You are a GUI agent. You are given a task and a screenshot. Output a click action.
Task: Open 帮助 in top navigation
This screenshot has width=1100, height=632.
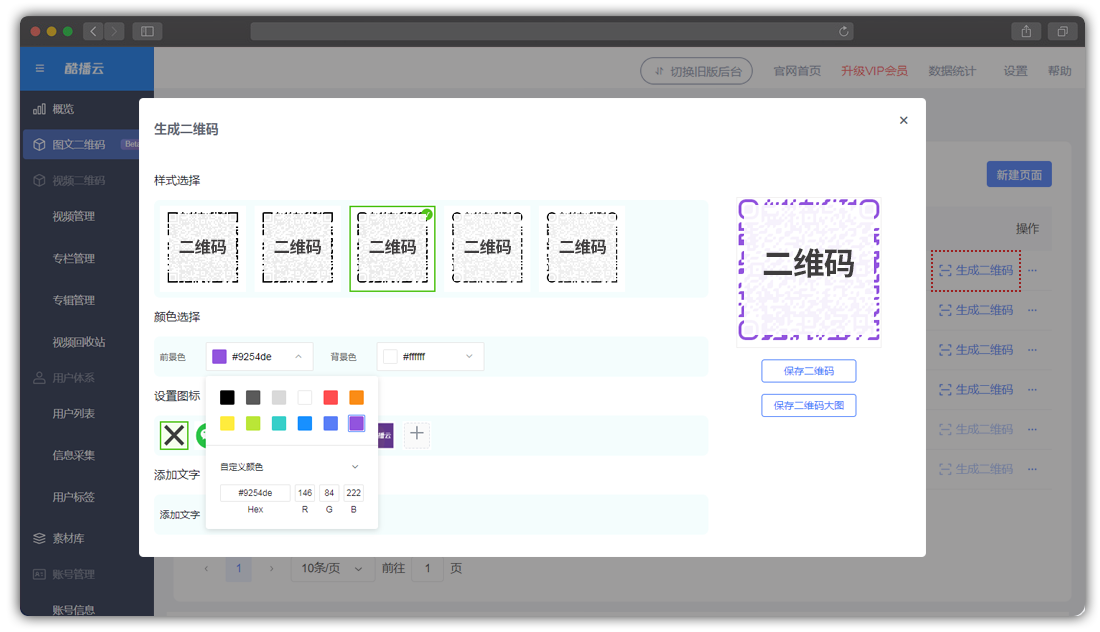[1059, 71]
